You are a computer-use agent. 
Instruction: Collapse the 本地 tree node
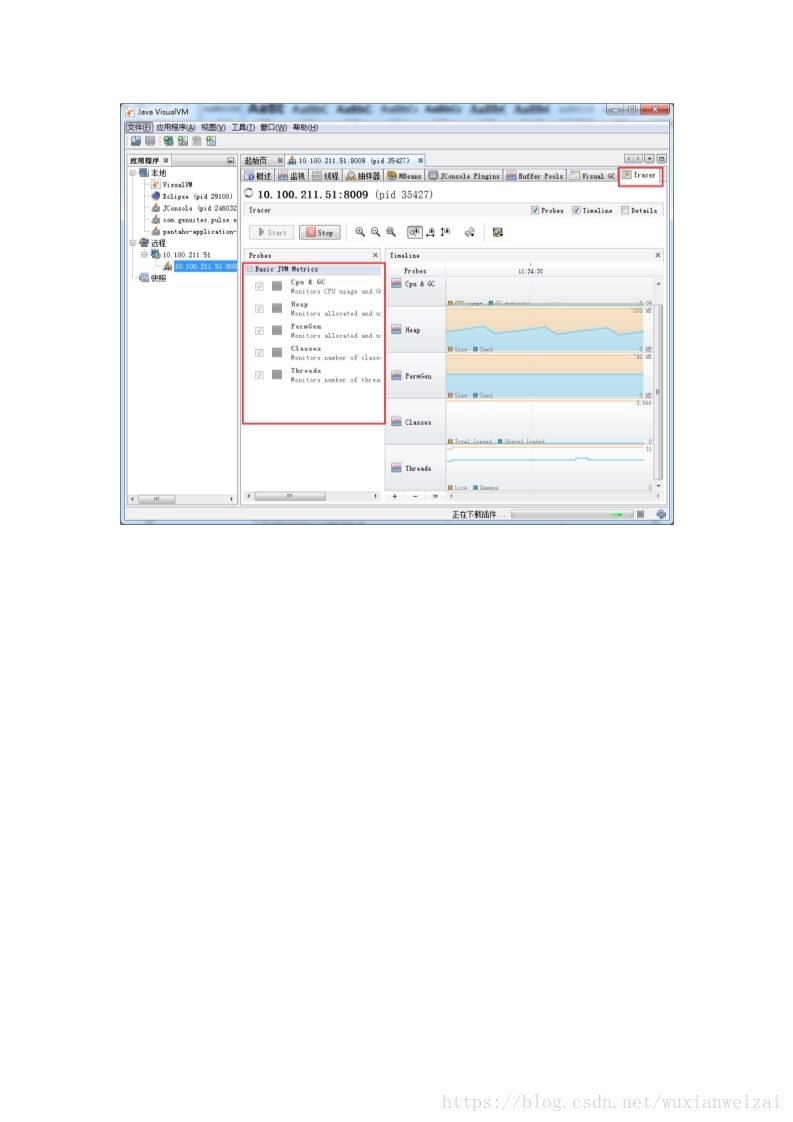click(133, 172)
